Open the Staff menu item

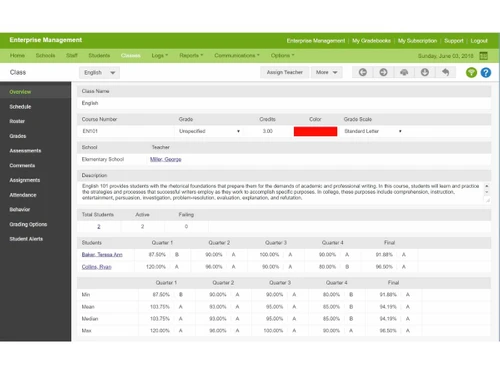(72, 55)
